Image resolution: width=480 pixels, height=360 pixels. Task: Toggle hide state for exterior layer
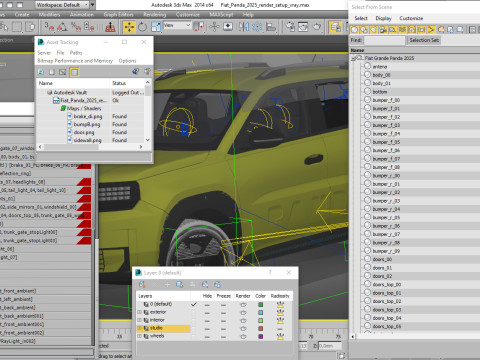click(207, 312)
